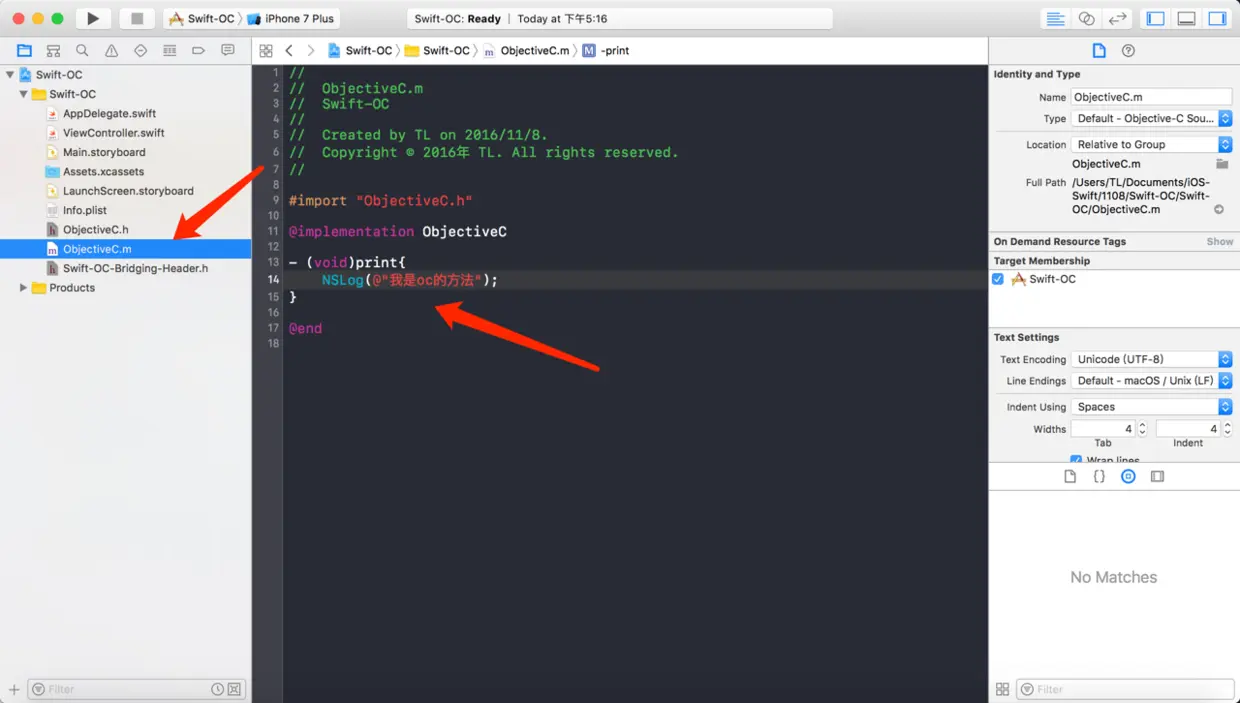Adjust the Tab width stepper
Image resolution: width=1240 pixels, height=703 pixels.
1142,428
